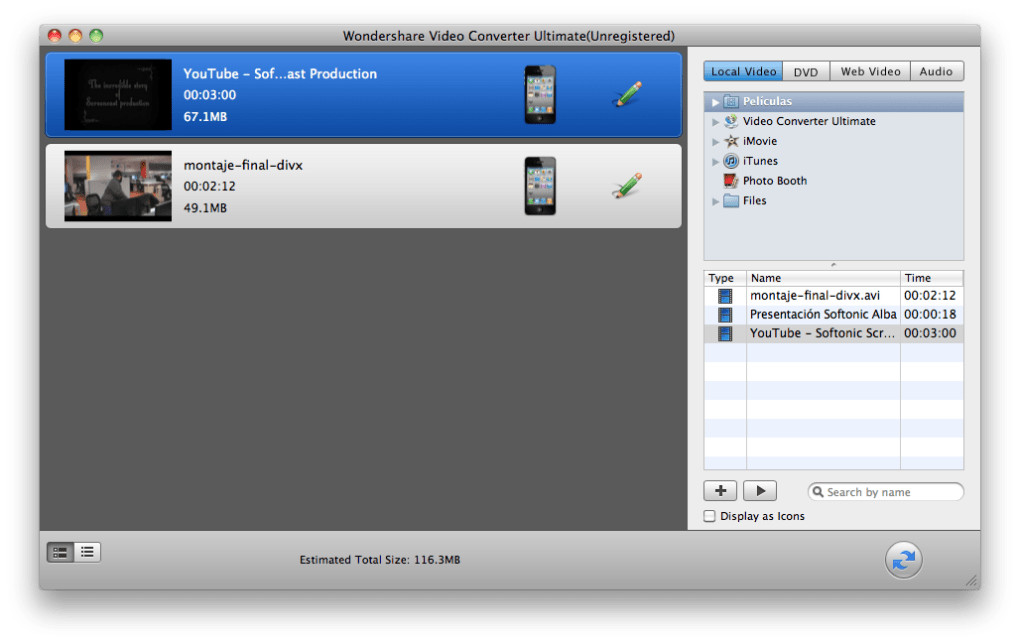Image resolution: width=1020 pixels, height=644 pixels.
Task: Click the window resize grip corner
Action: point(971,580)
